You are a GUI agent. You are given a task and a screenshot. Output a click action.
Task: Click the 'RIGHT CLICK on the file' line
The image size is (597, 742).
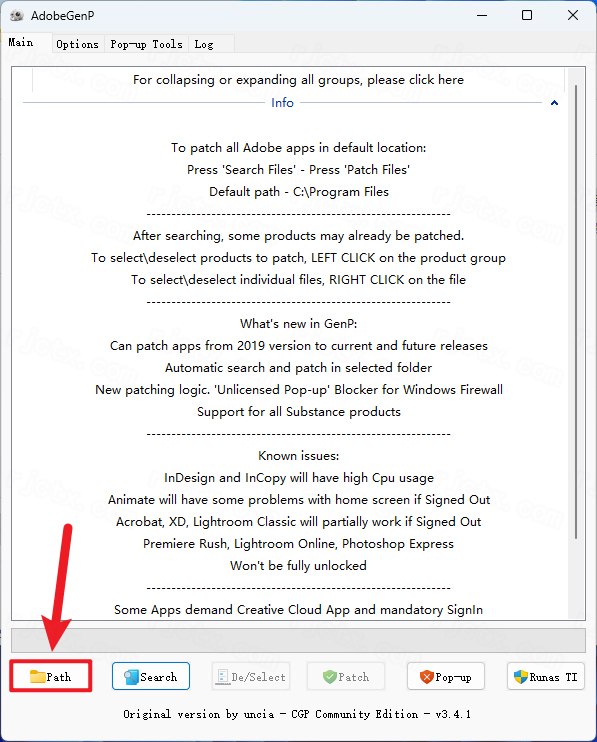click(298, 280)
